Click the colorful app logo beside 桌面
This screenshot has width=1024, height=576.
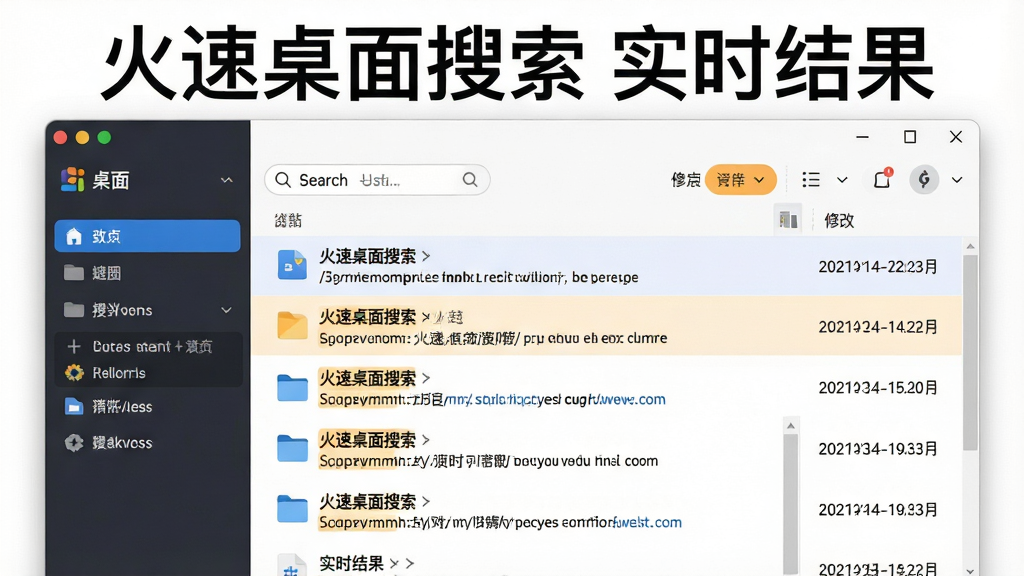(x=72, y=180)
